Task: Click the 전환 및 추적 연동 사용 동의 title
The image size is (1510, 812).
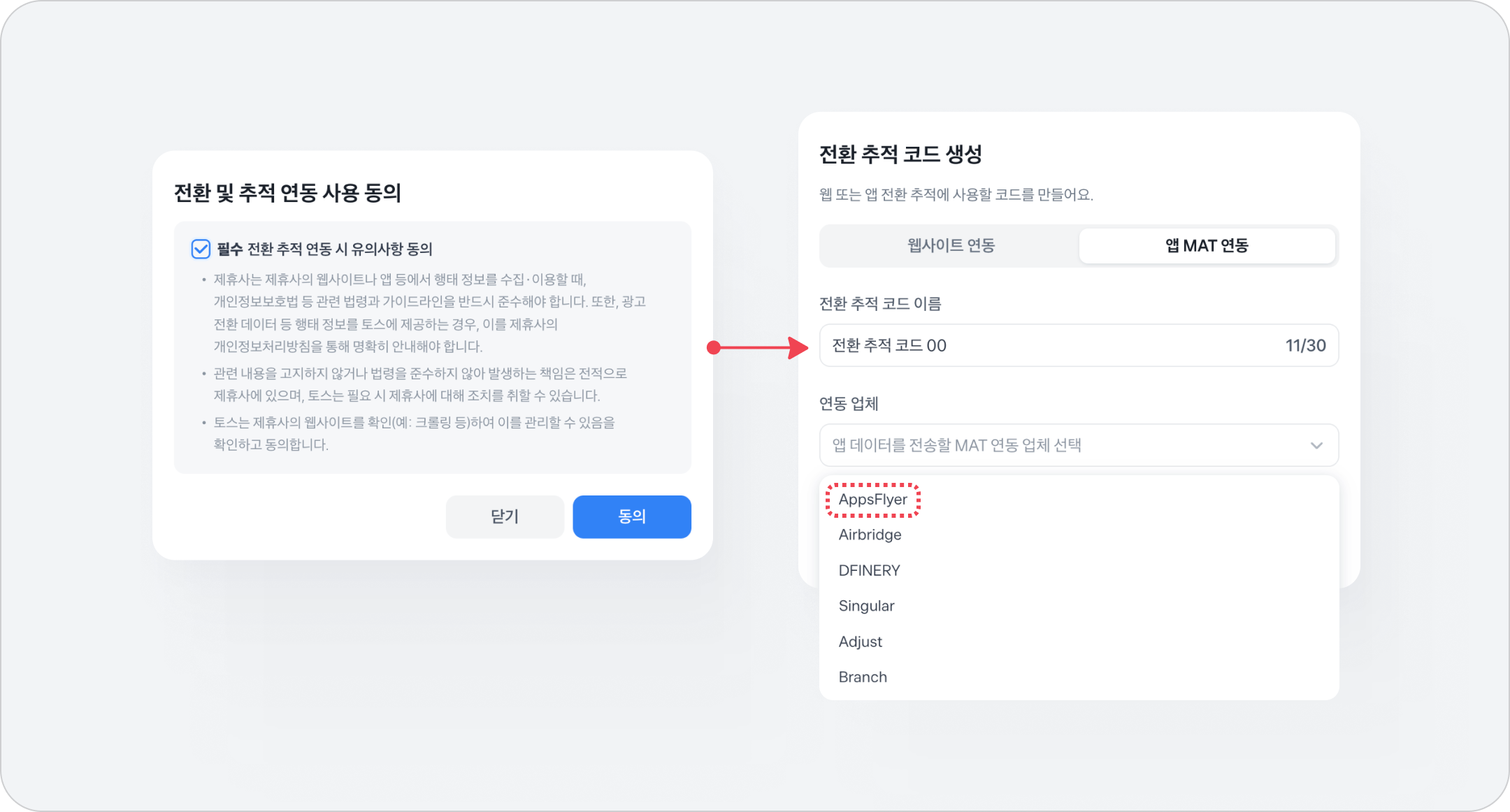Action: pyautogui.click(x=287, y=193)
